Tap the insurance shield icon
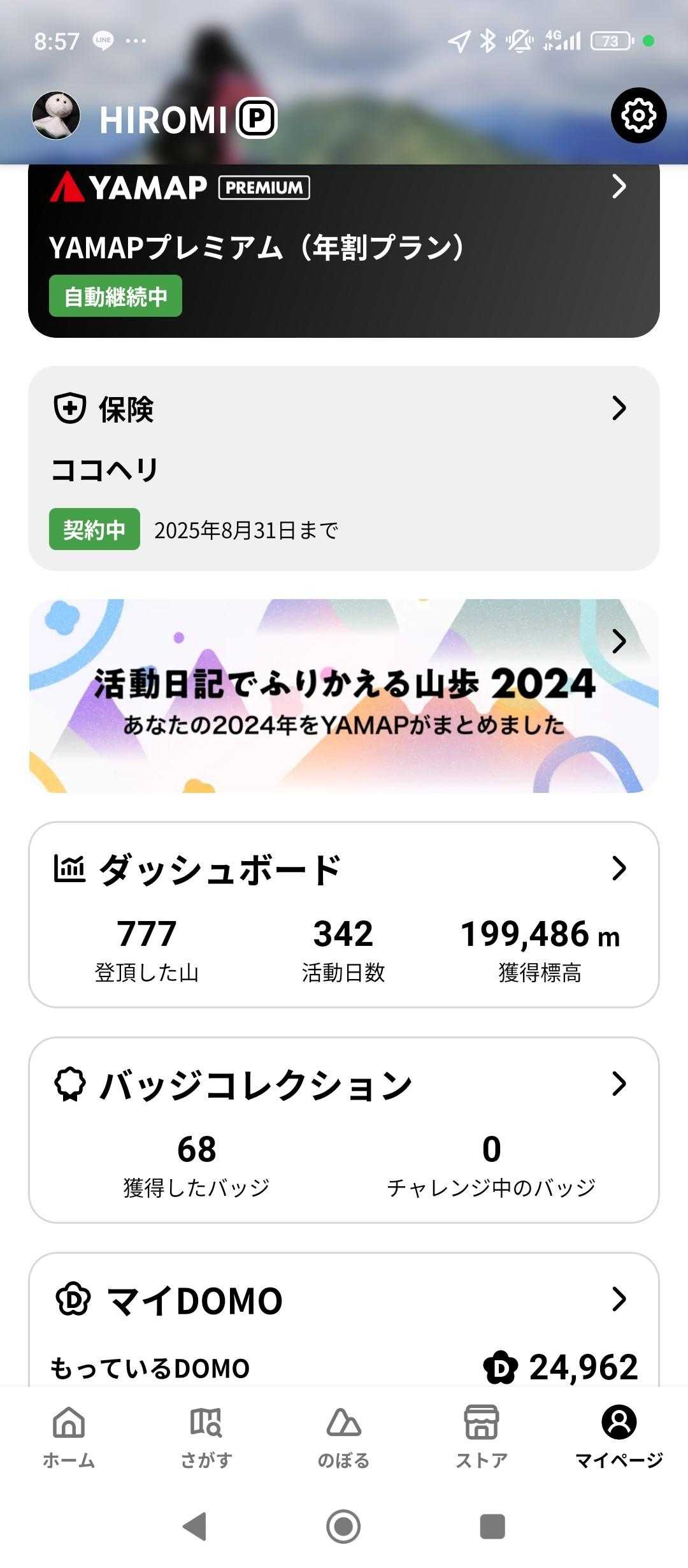Viewport: 688px width, 1568px height. tap(69, 409)
